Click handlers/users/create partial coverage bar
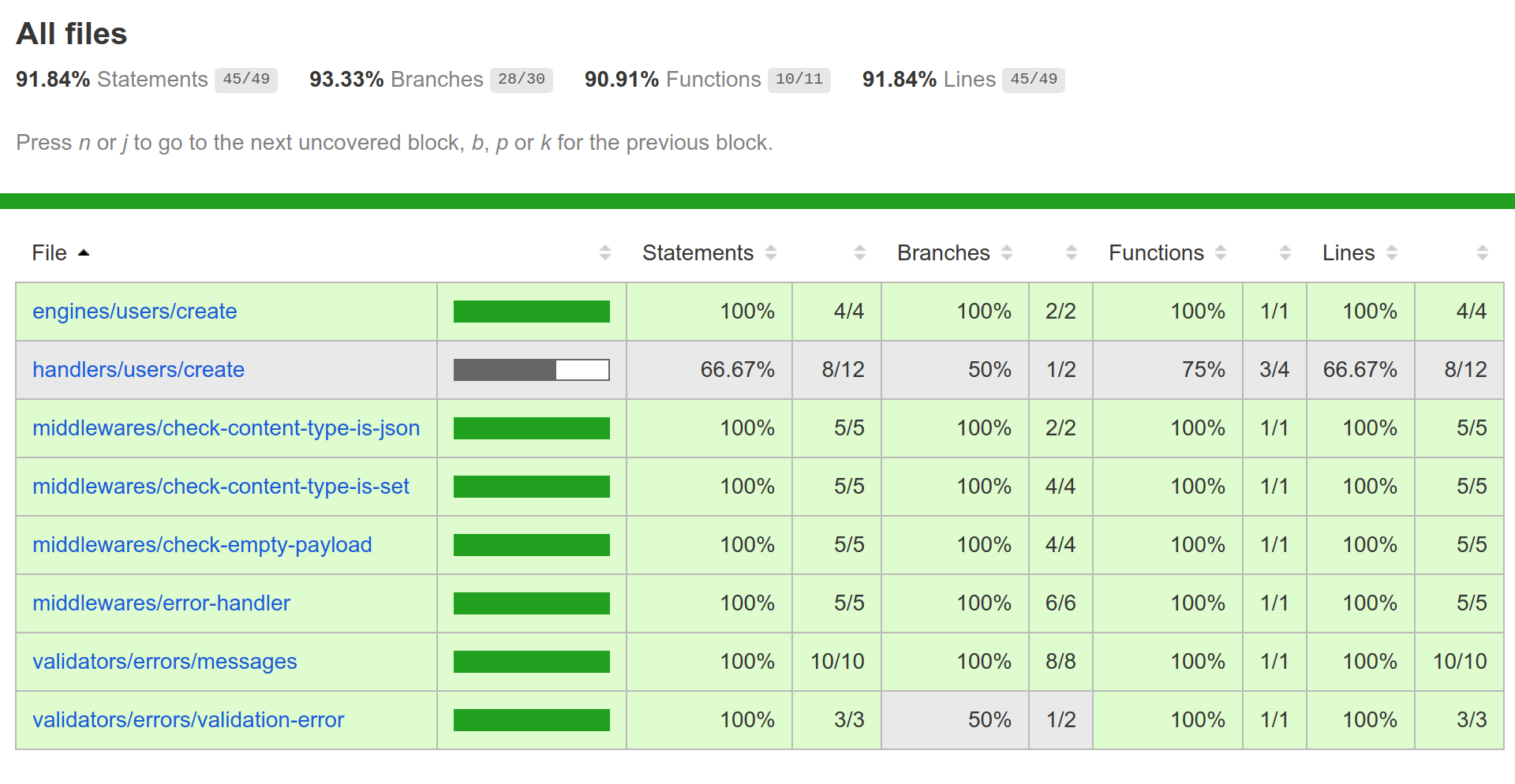The height and width of the screenshot is (784, 1515). pyautogui.click(x=532, y=370)
